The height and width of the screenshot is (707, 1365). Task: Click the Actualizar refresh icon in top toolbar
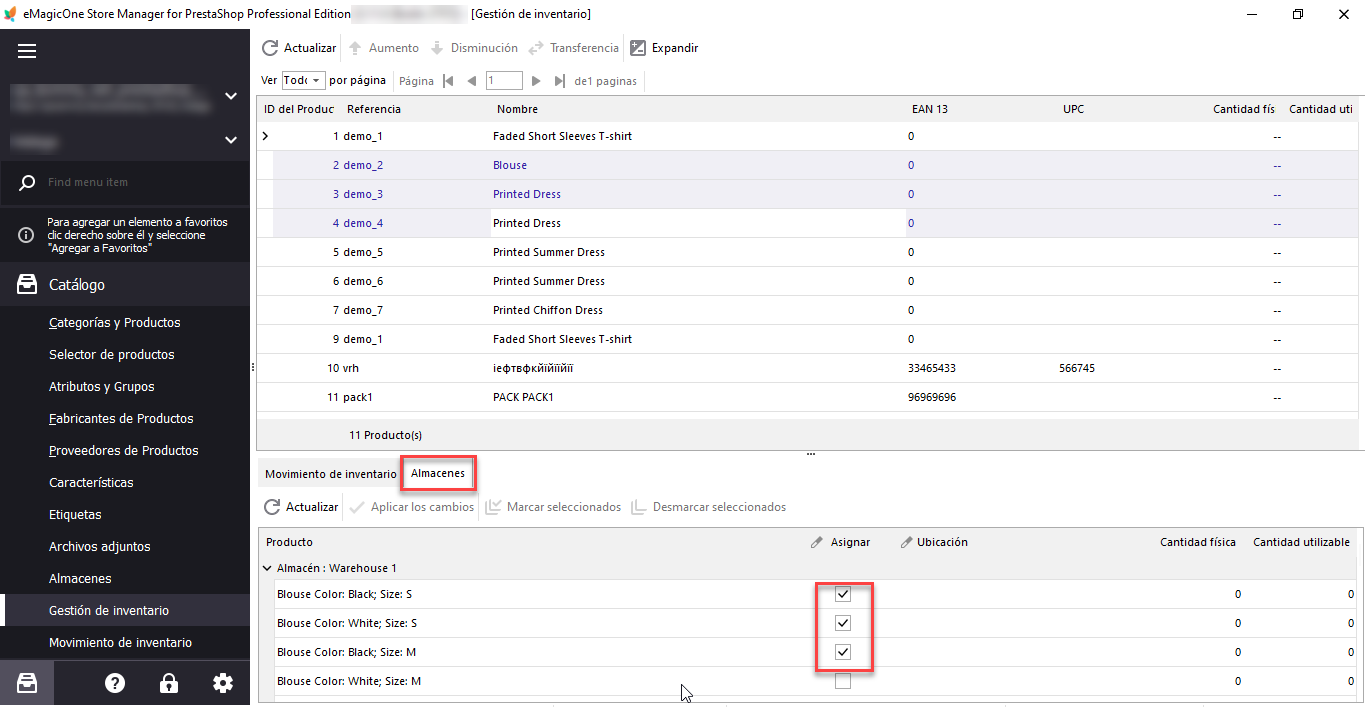tap(270, 48)
